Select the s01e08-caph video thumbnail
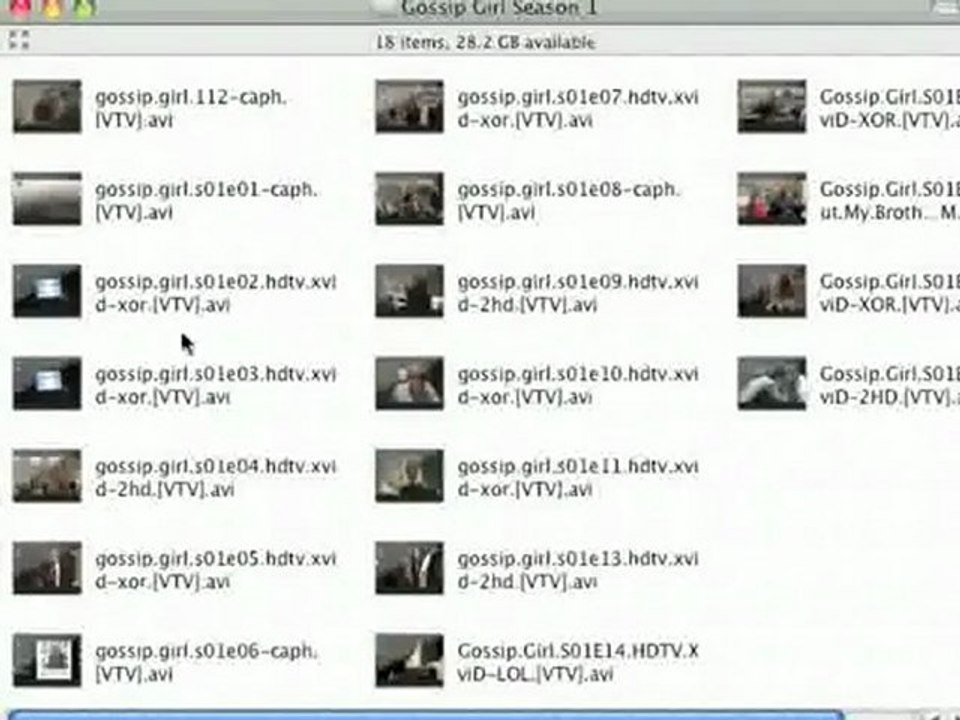Viewport: 960px width, 720px height. [410, 199]
